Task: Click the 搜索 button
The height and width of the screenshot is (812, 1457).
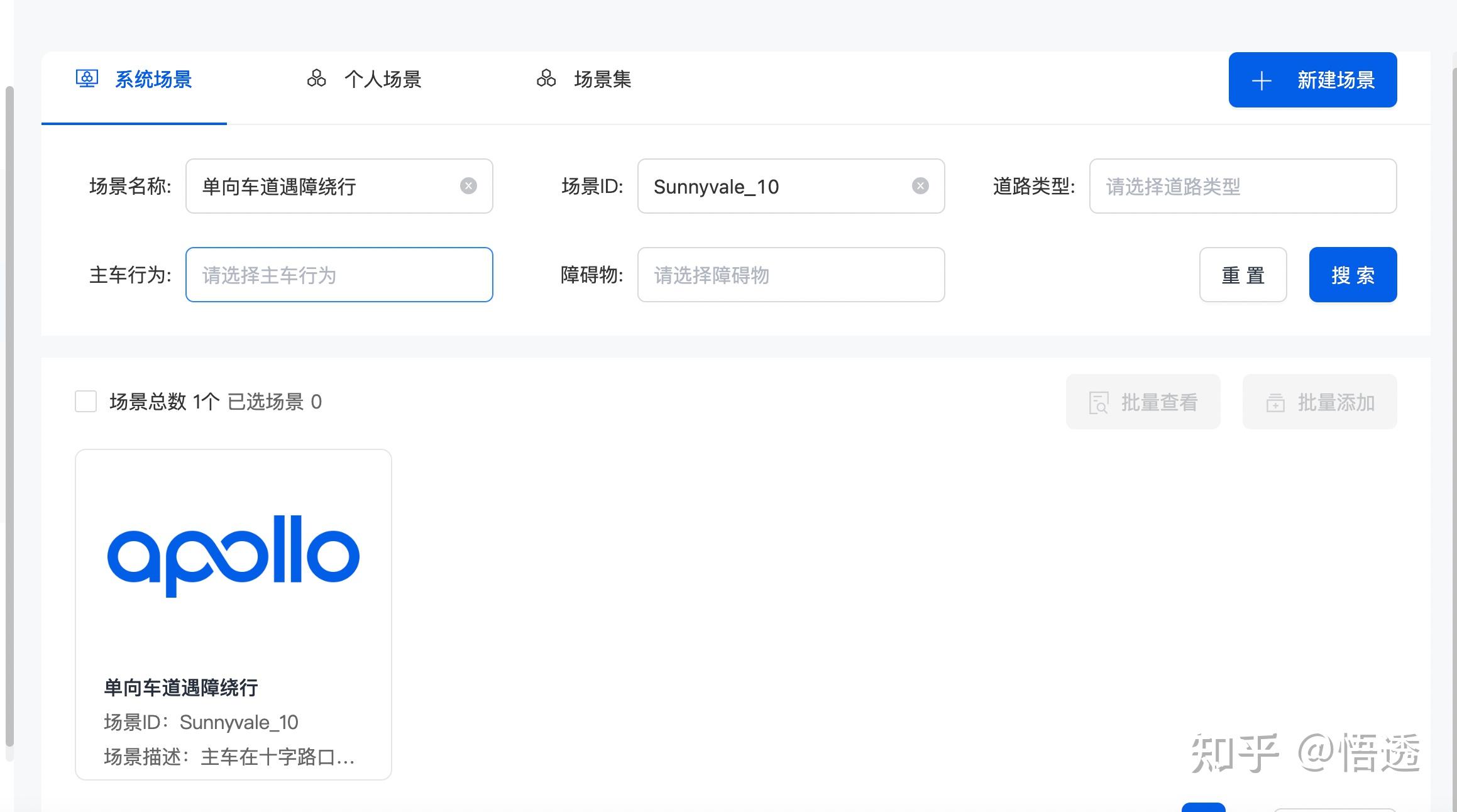Action: coord(1353,275)
